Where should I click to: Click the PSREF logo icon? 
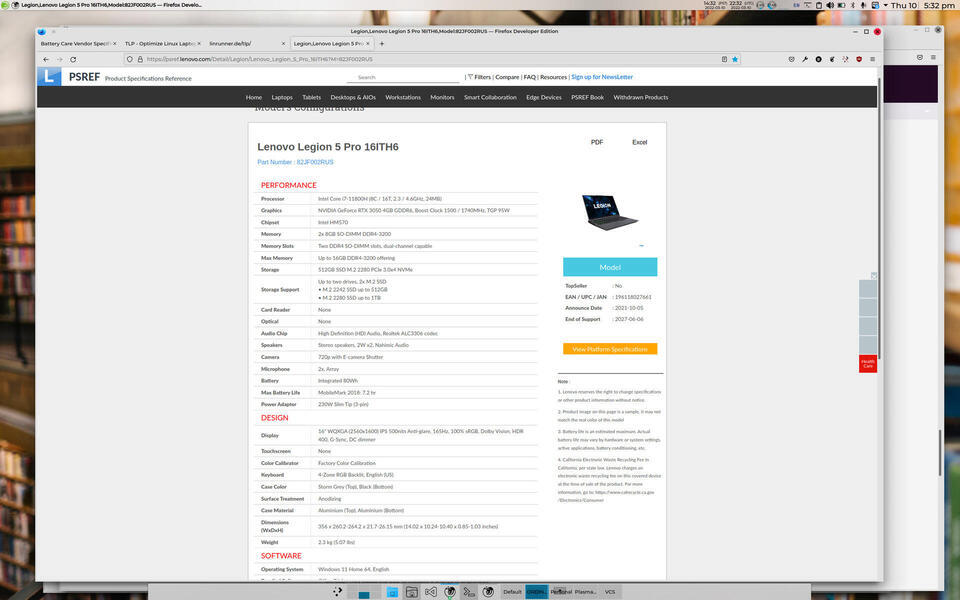click(49, 77)
